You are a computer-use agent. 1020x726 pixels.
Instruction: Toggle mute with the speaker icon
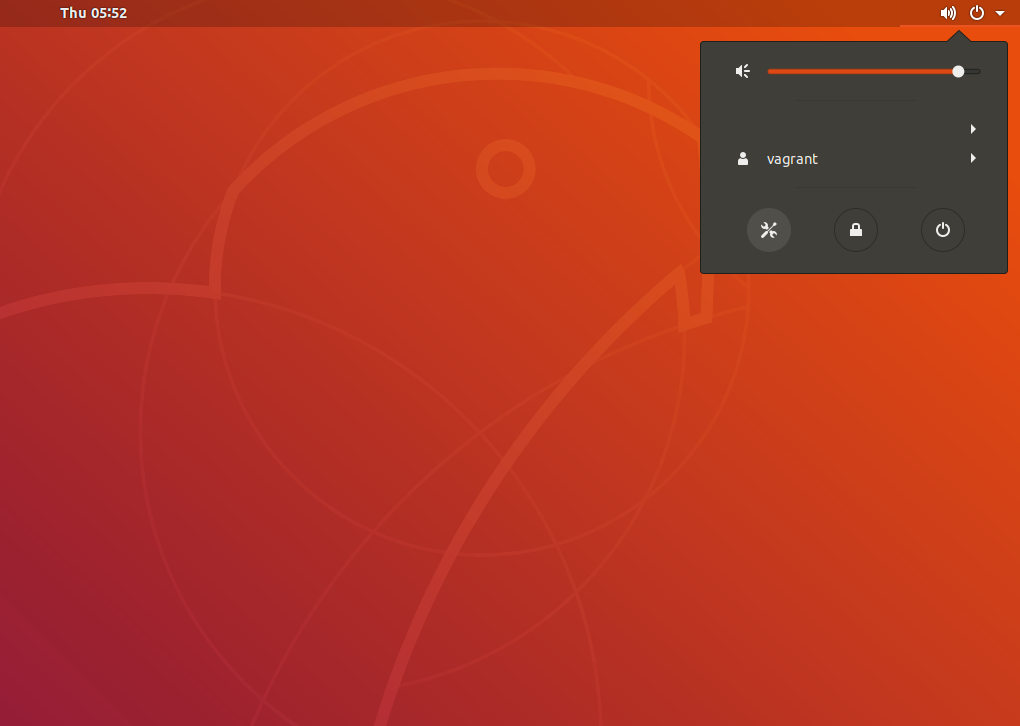(x=741, y=71)
